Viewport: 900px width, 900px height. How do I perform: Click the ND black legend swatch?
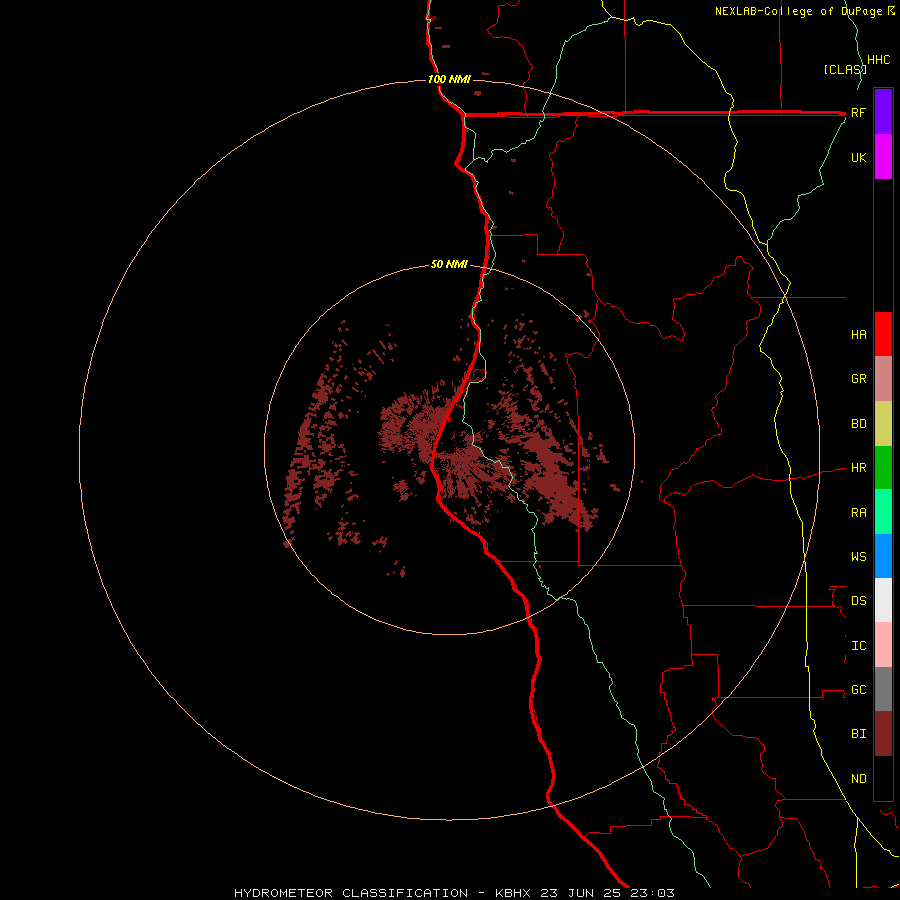pyautogui.click(x=883, y=778)
